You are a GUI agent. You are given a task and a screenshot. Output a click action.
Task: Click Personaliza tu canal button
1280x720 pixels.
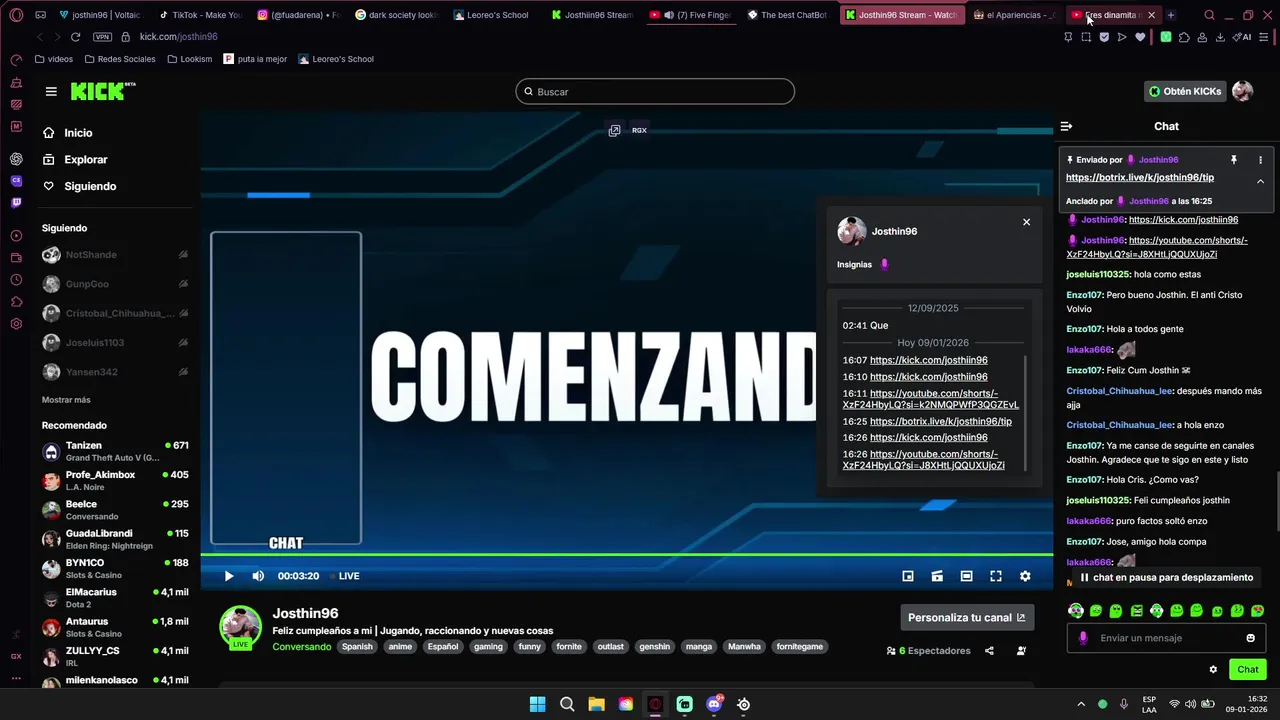pyautogui.click(x=967, y=618)
